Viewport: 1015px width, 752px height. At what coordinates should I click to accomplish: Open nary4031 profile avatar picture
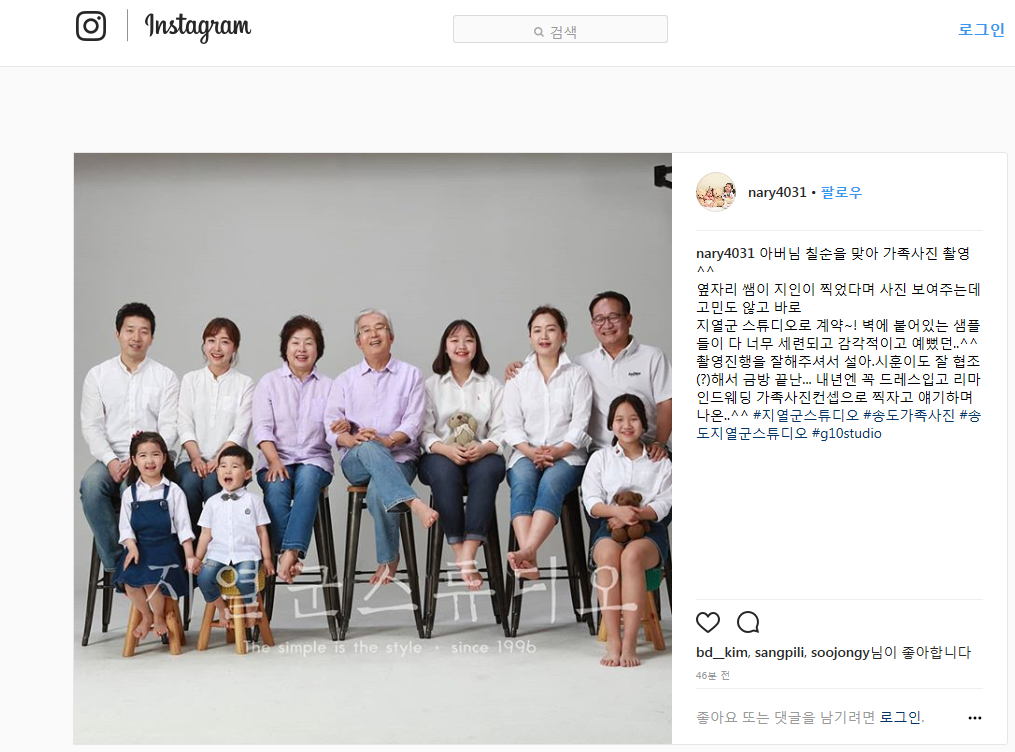coord(715,192)
